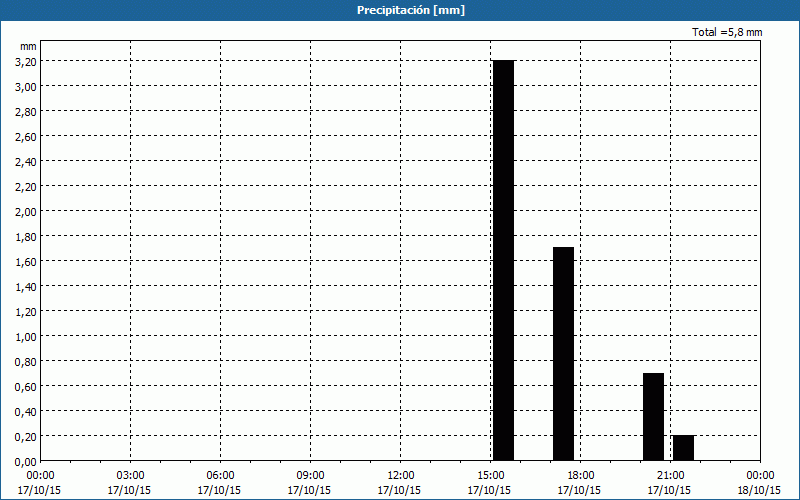Click the y-axis value 1,40
This screenshot has height=500, width=800.
tap(26, 287)
